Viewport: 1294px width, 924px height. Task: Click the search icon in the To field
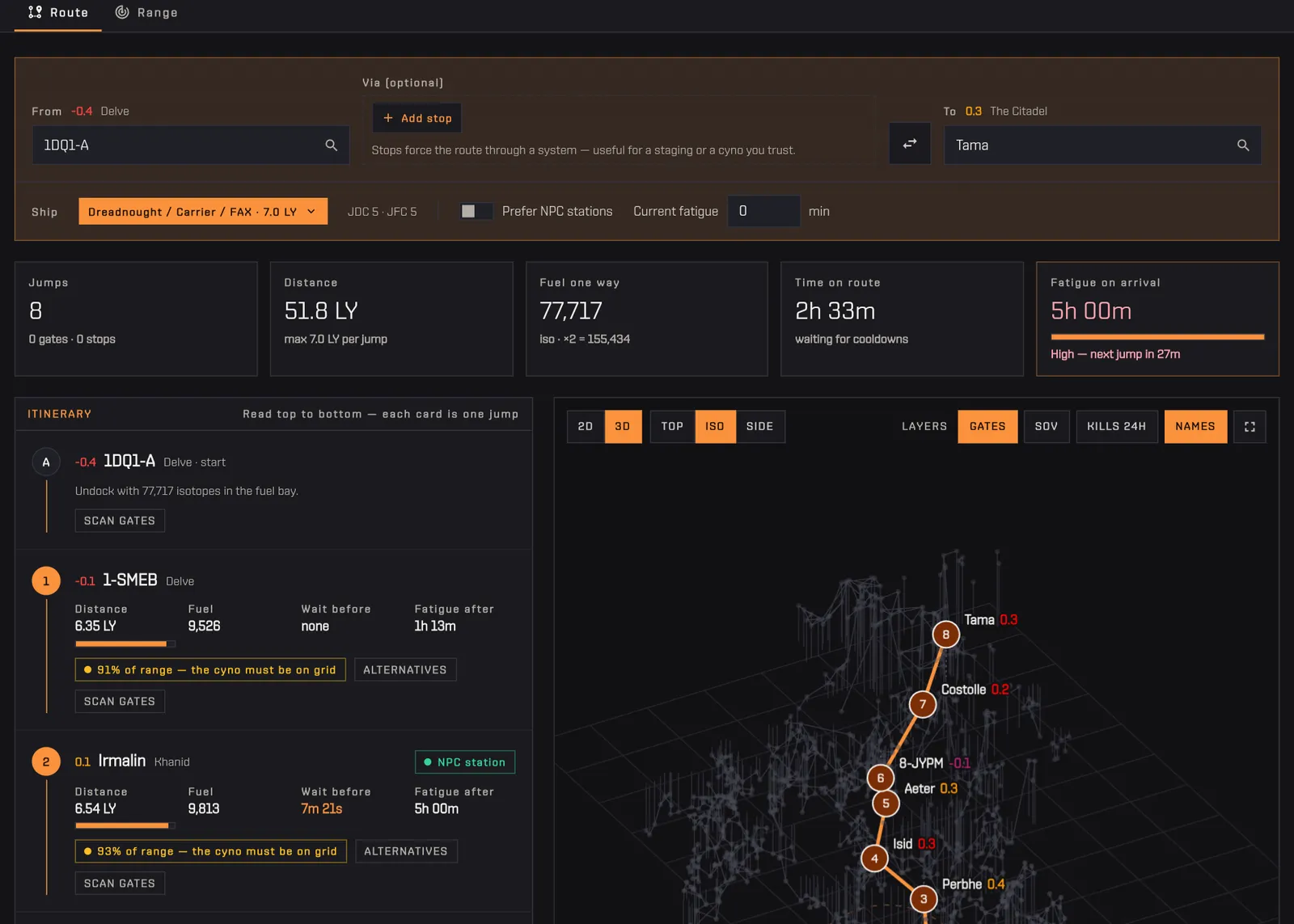1243,146
